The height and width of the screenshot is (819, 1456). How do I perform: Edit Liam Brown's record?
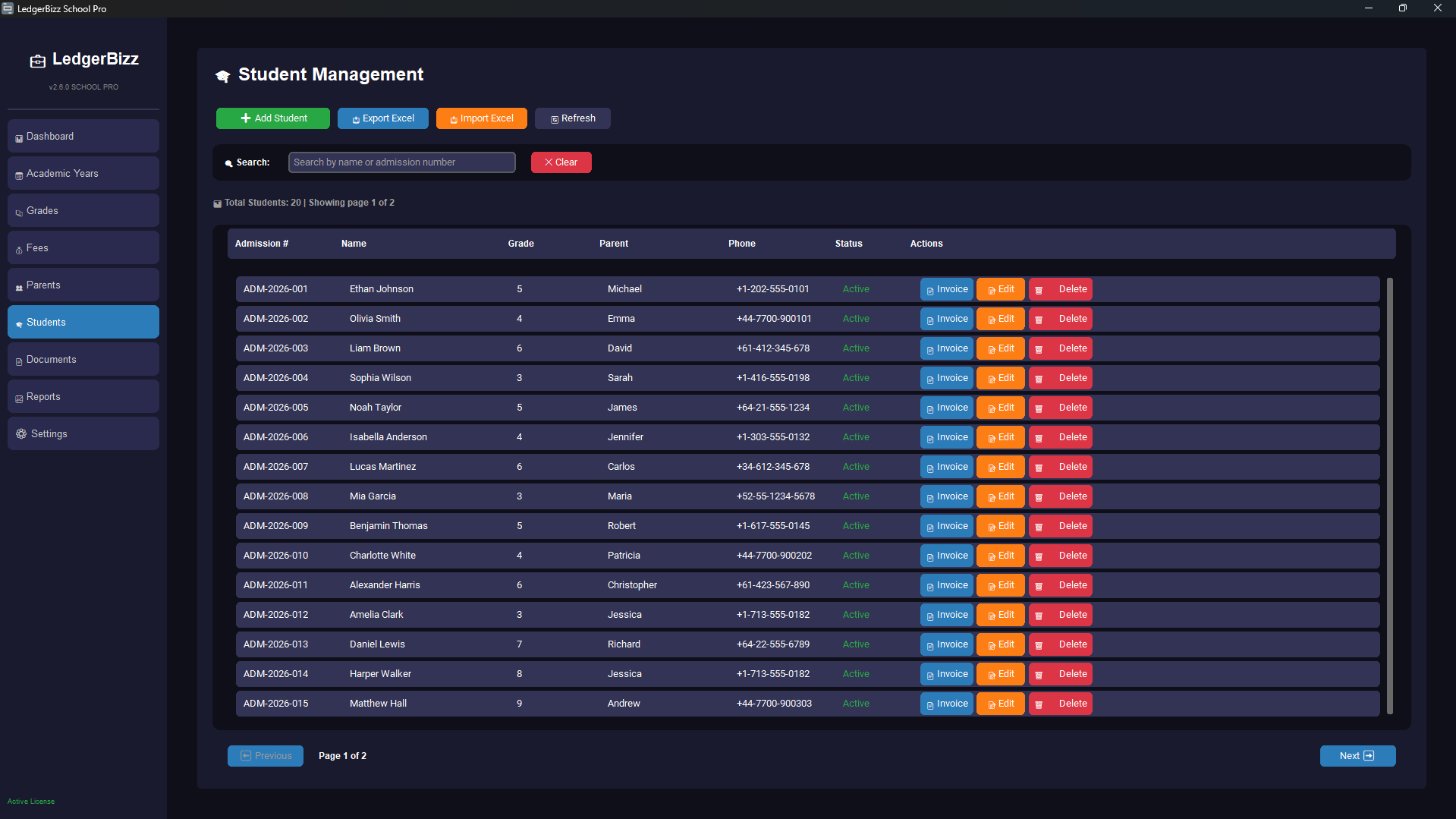pyautogui.click(x=1001, y=348)
